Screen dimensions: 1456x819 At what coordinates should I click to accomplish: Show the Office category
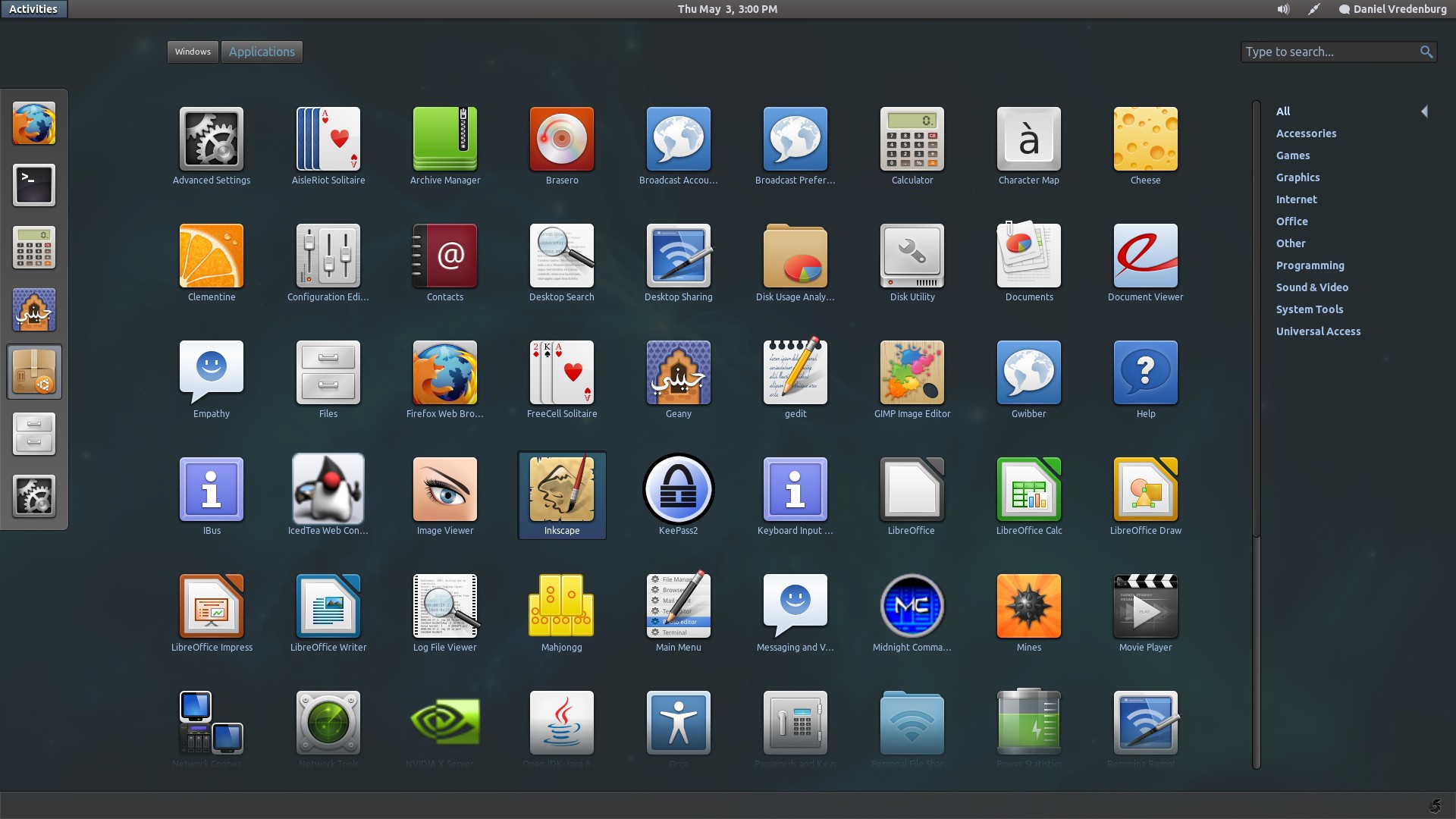(x=1291, y=221)
